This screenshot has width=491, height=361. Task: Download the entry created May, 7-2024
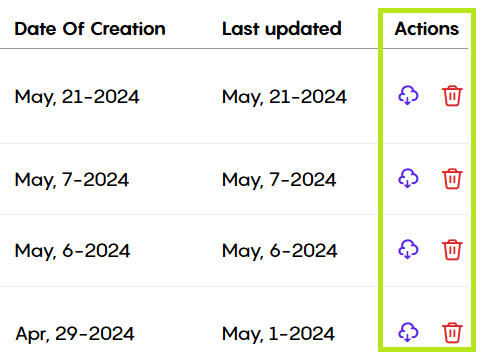(408, 178)
